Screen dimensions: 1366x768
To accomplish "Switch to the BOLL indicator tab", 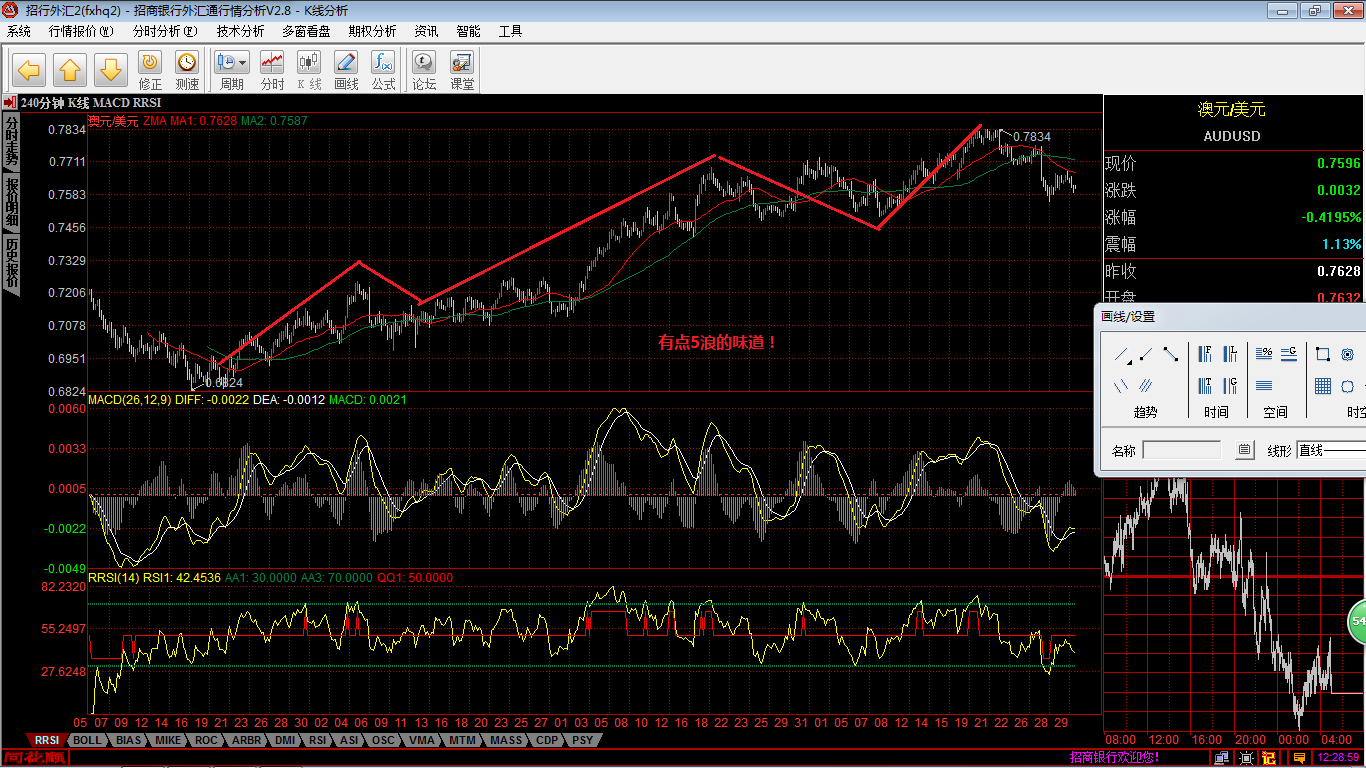I will (x=88, y=741).
